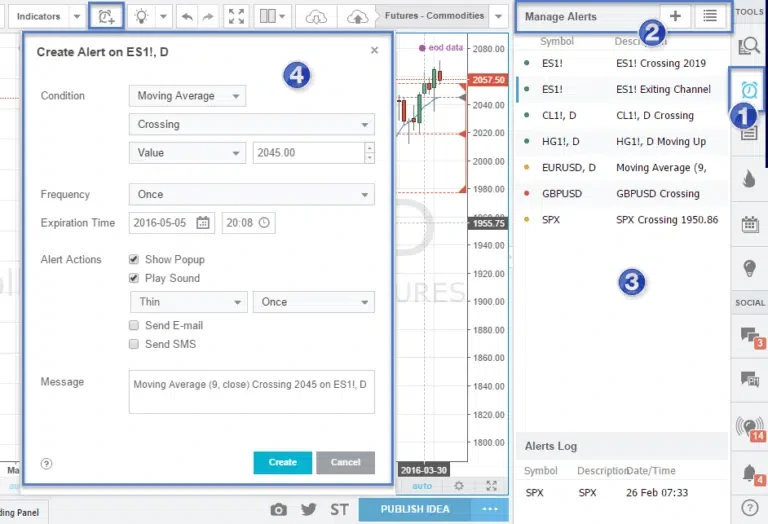Screen dimensions: 768x524
Task: Click the Cancel button
Action: click(x=345, y=462)
